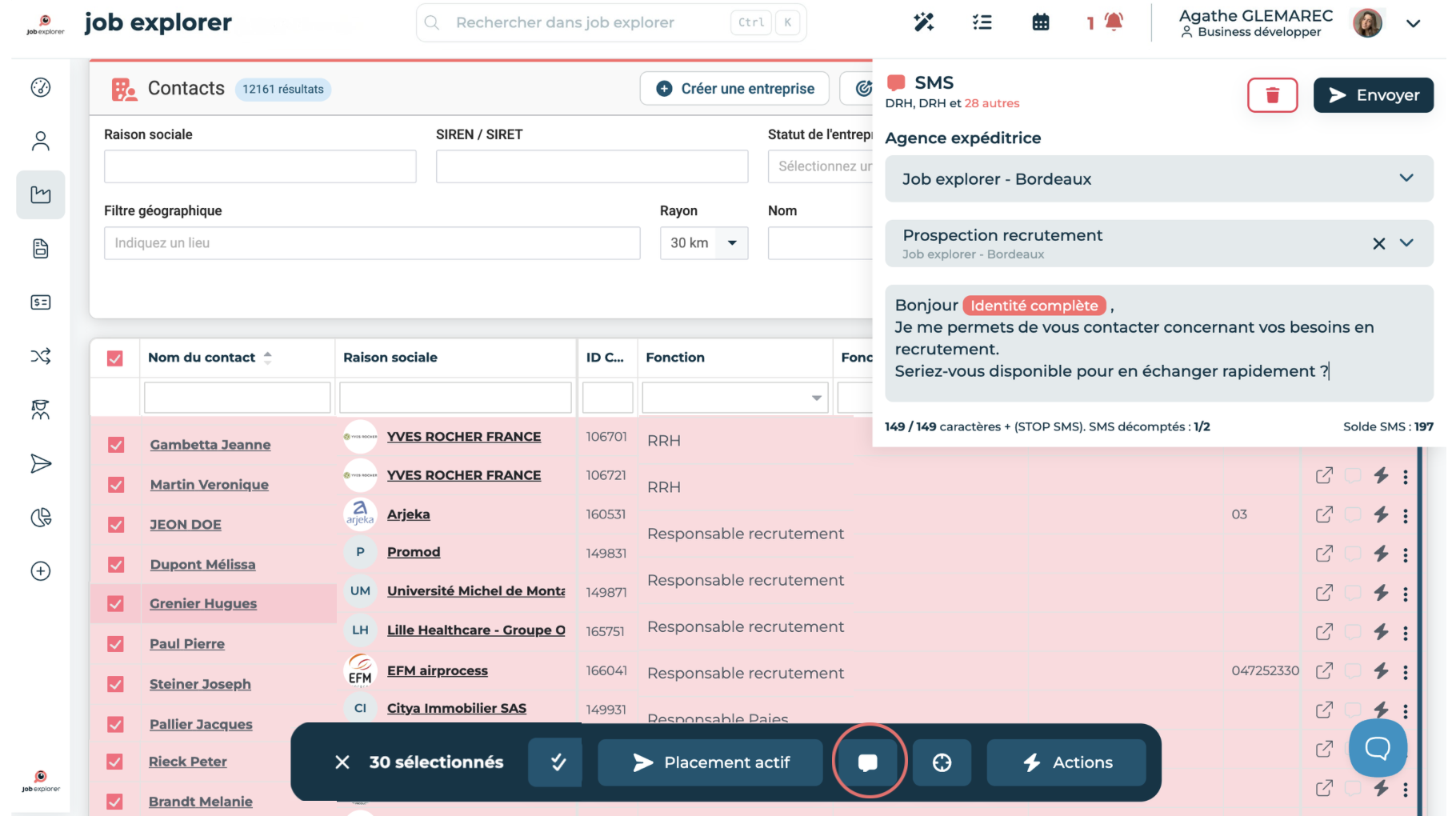Open the Actions button in selection bar
This screenshot has height=816, width=1456.
tap(1066, 762)
